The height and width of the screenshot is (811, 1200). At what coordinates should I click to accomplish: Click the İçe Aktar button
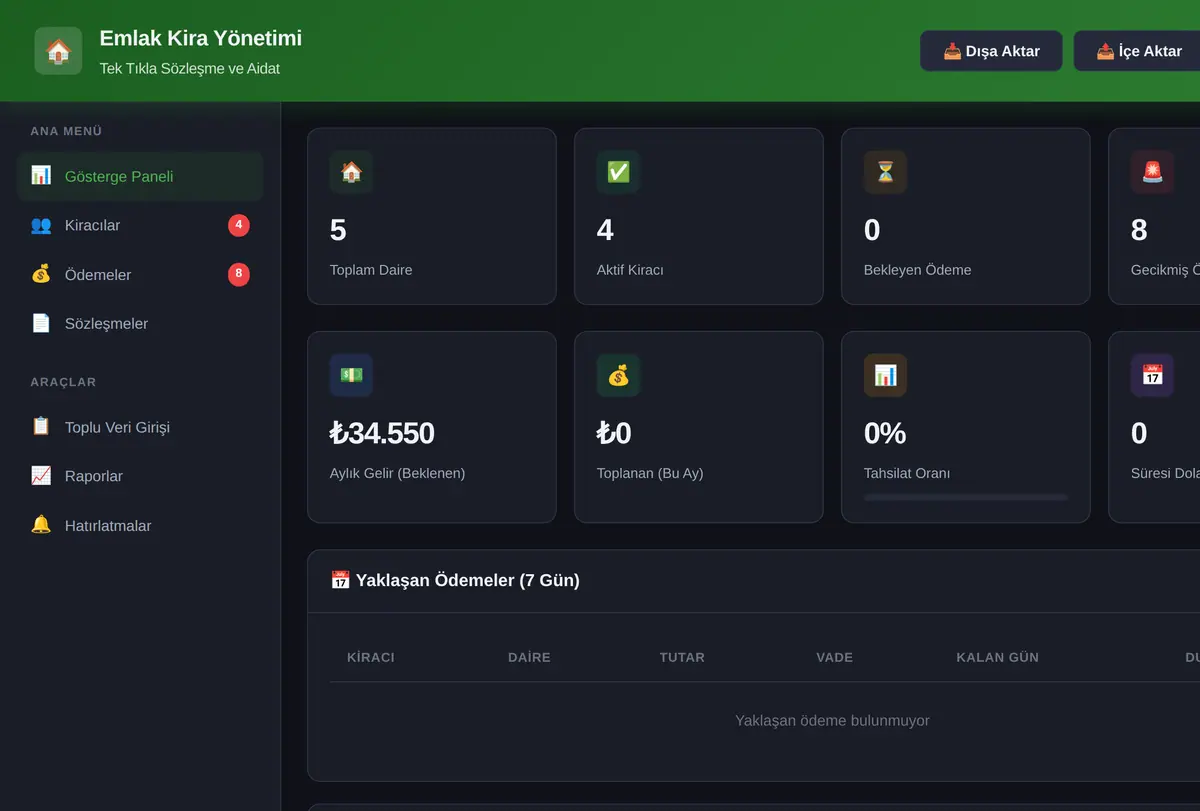point(1138,51)
